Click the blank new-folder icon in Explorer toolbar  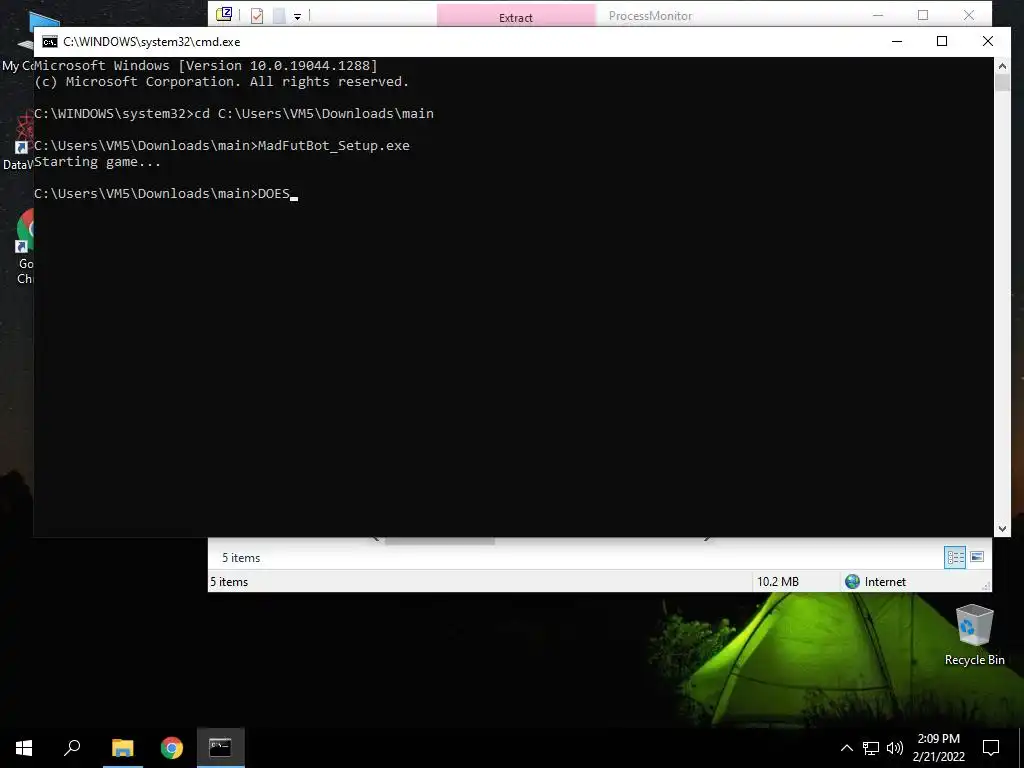pos(279,16)
